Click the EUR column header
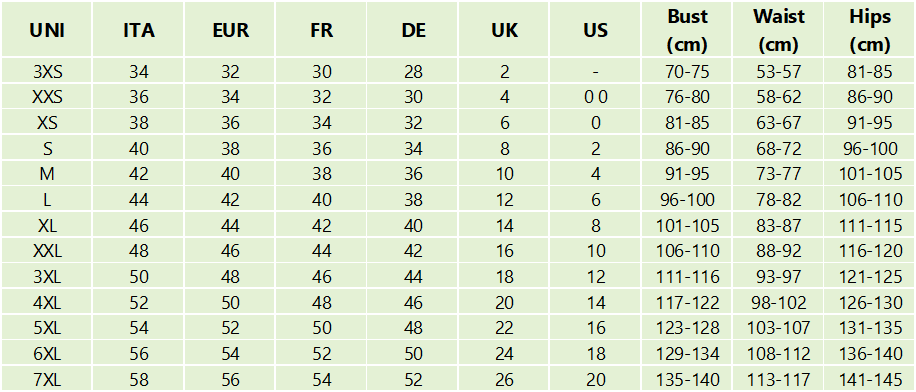The image size is (916, 392). (230, 30)
